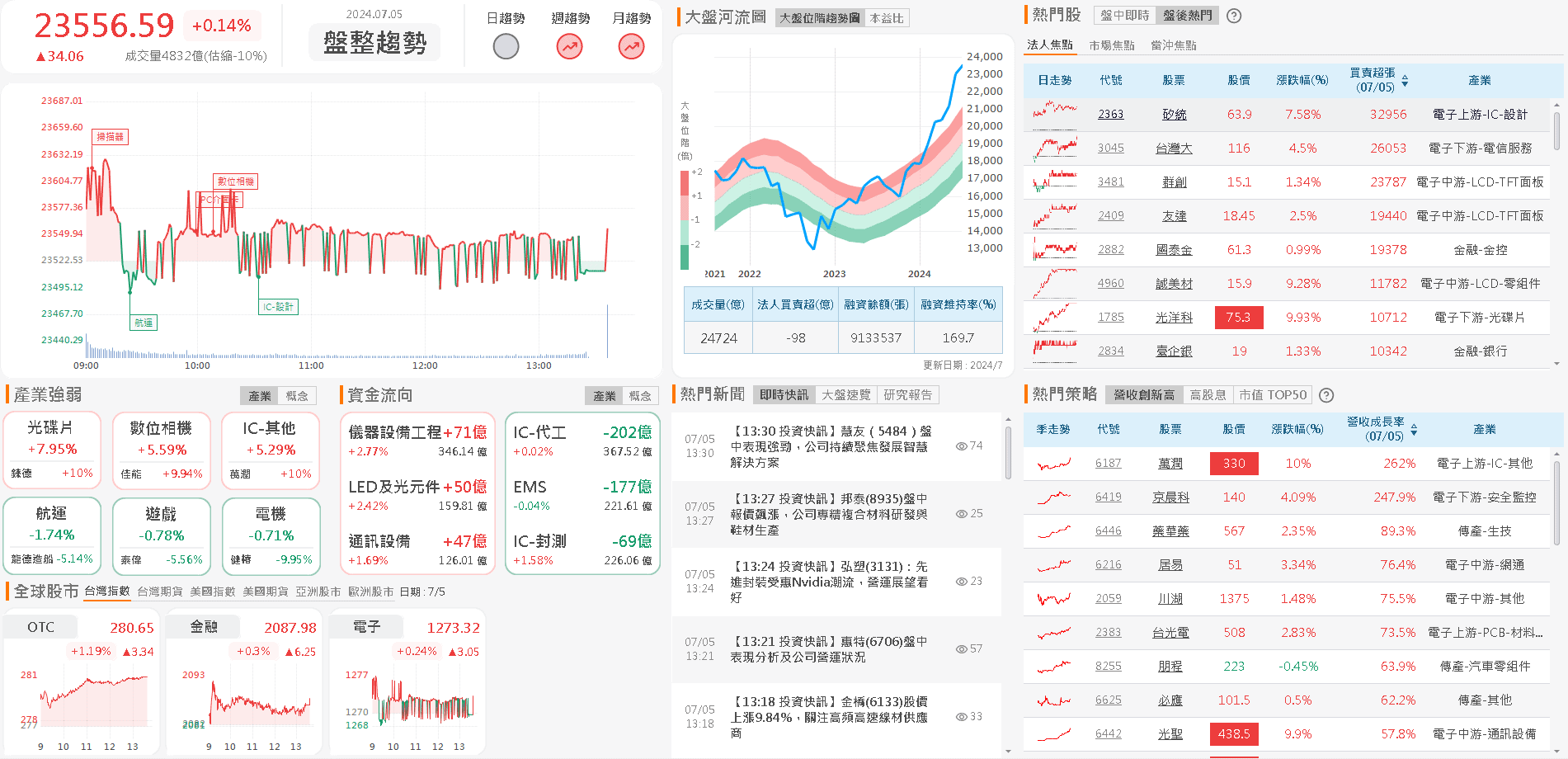Open 歐洲股市 global market tab

click(x=371, y=592)
